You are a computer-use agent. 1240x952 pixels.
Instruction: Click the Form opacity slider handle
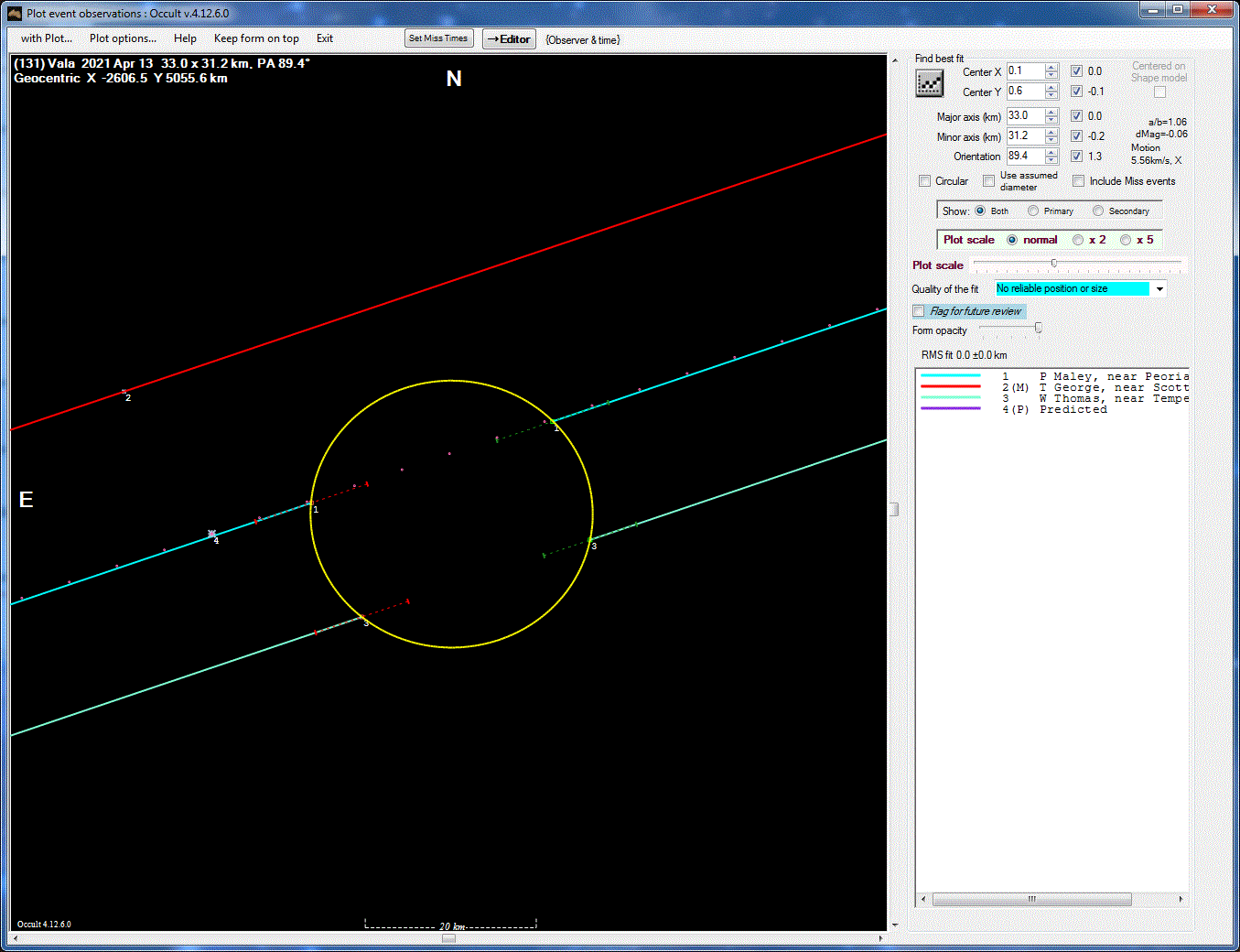(1038, 329)
